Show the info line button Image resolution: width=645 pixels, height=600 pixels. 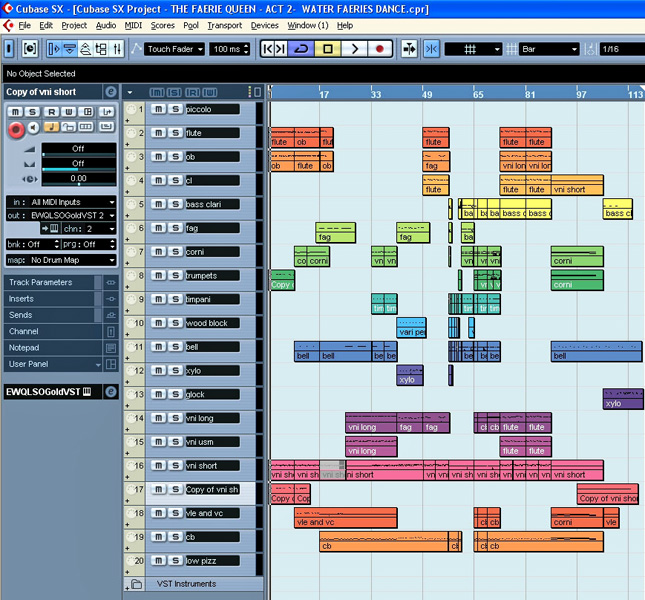tap(70, 49)
